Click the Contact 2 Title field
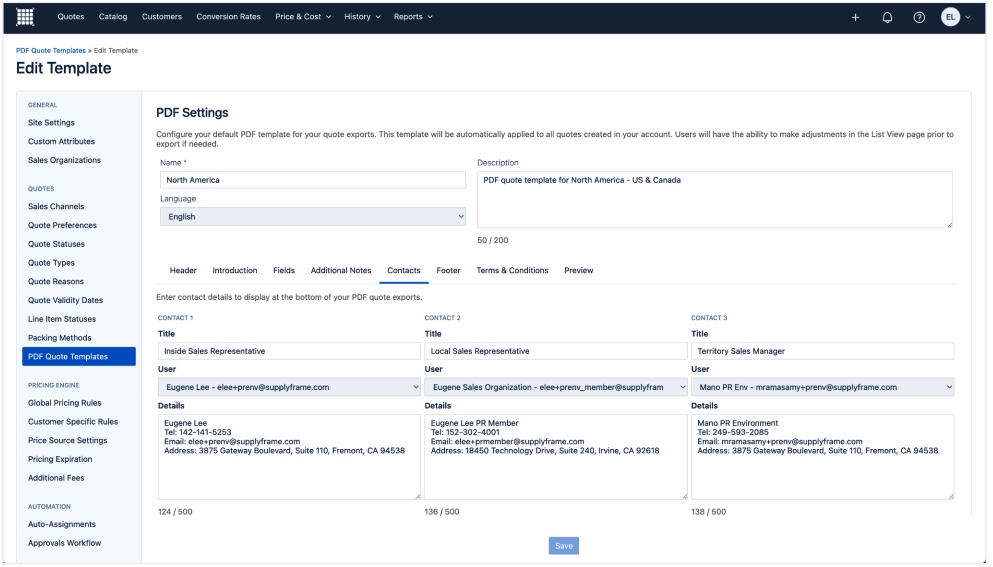Screen dimensions: 993x567 pyautogui.click(x=555, y=351)
